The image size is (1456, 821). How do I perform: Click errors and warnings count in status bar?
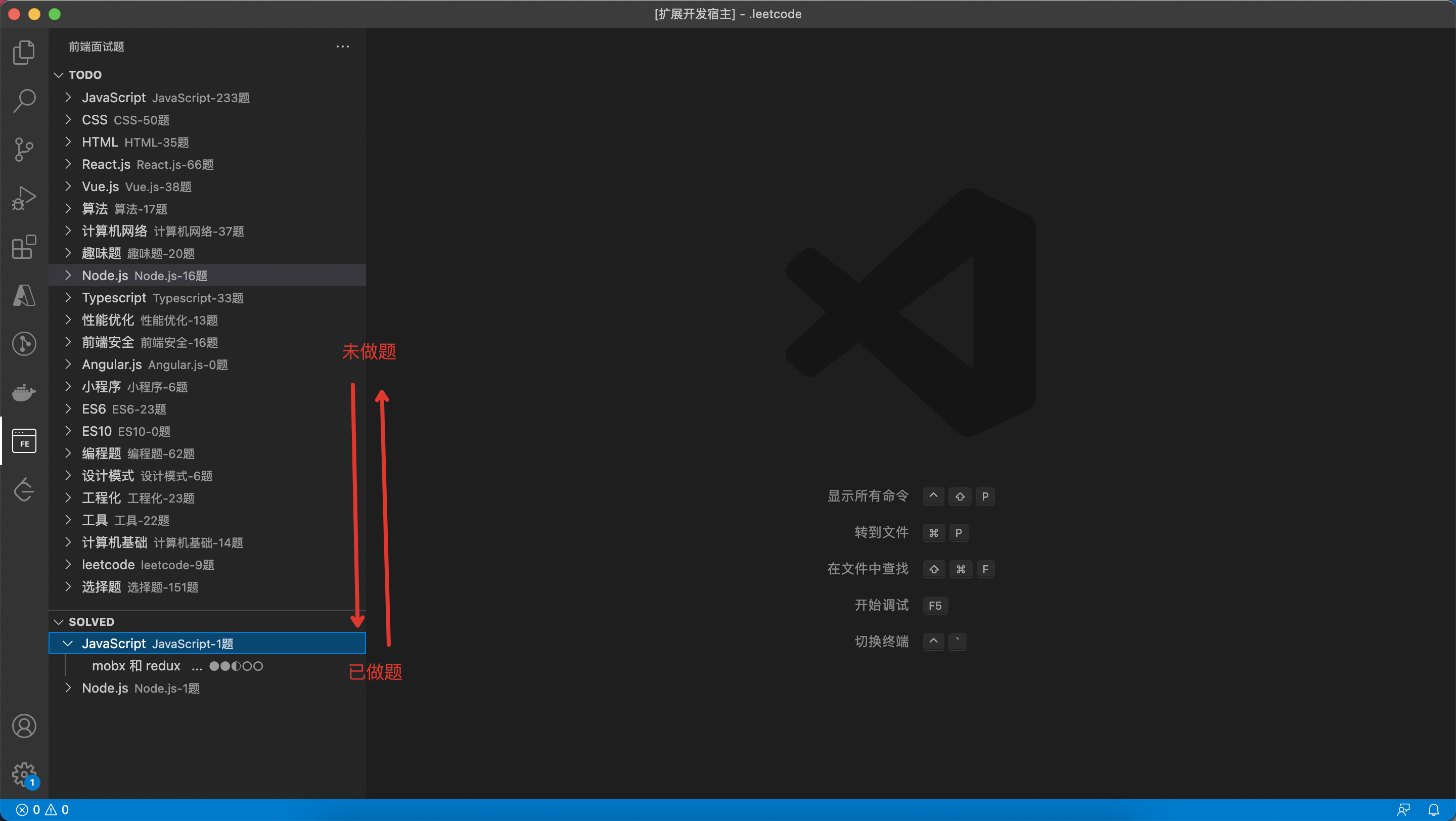(x=42, y=810)
